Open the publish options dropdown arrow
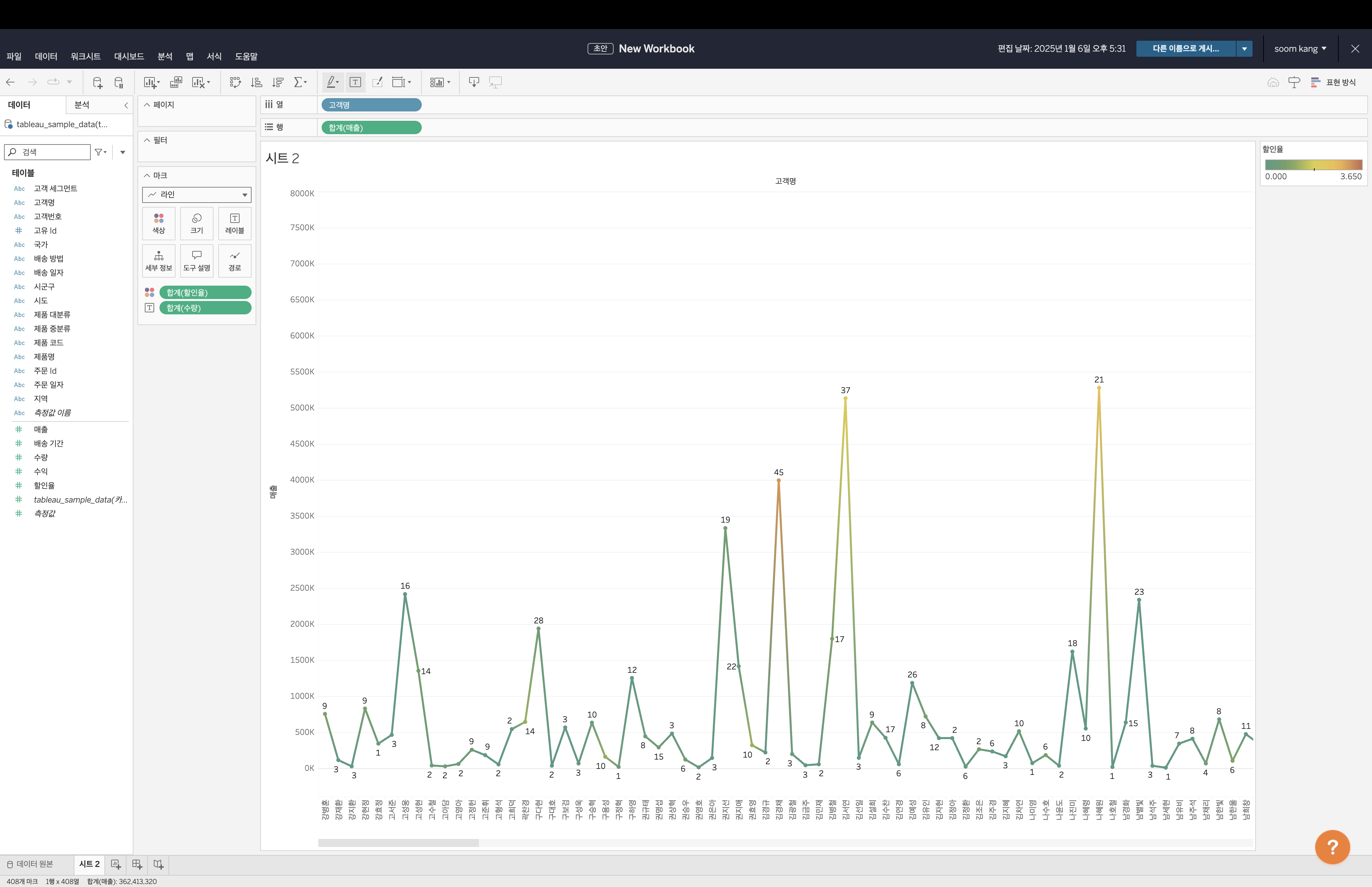Screen dimensions: 1372x887 (x=1244, y=49)
